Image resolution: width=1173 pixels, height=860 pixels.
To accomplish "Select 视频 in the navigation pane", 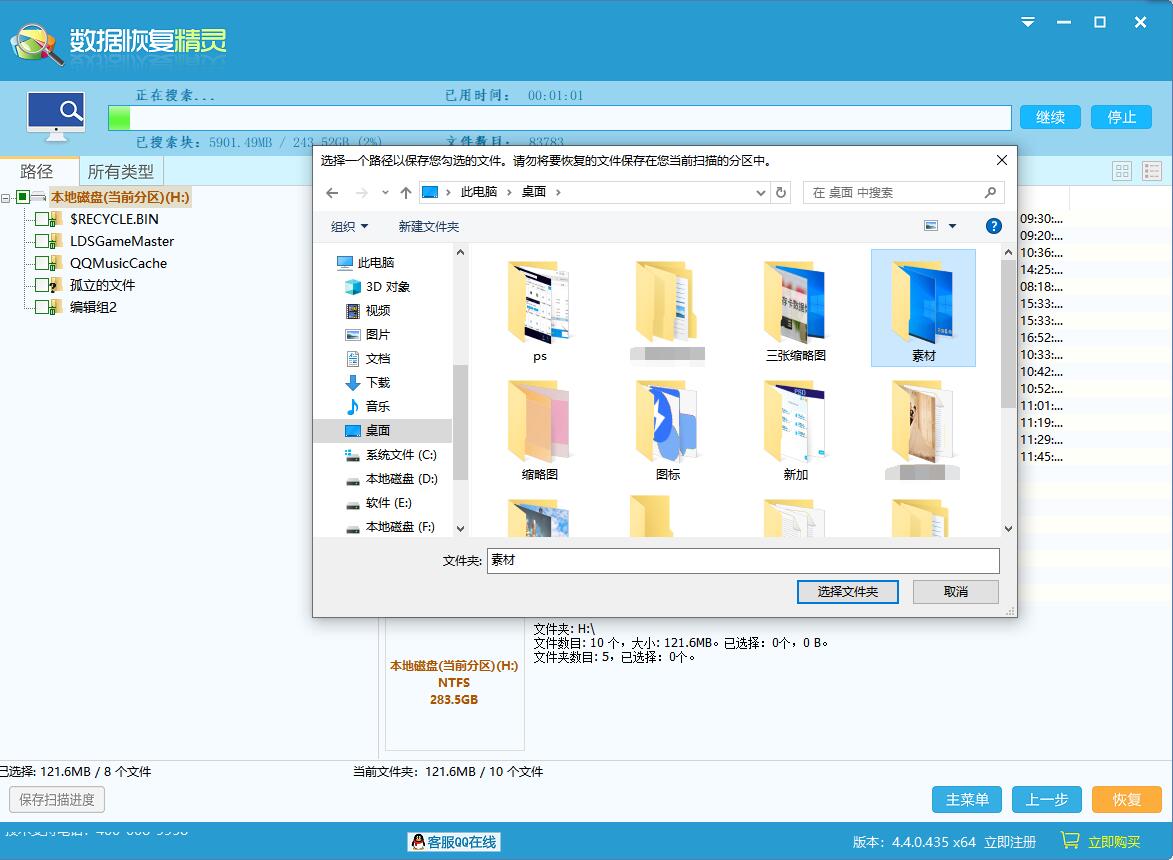I will 368,310.
